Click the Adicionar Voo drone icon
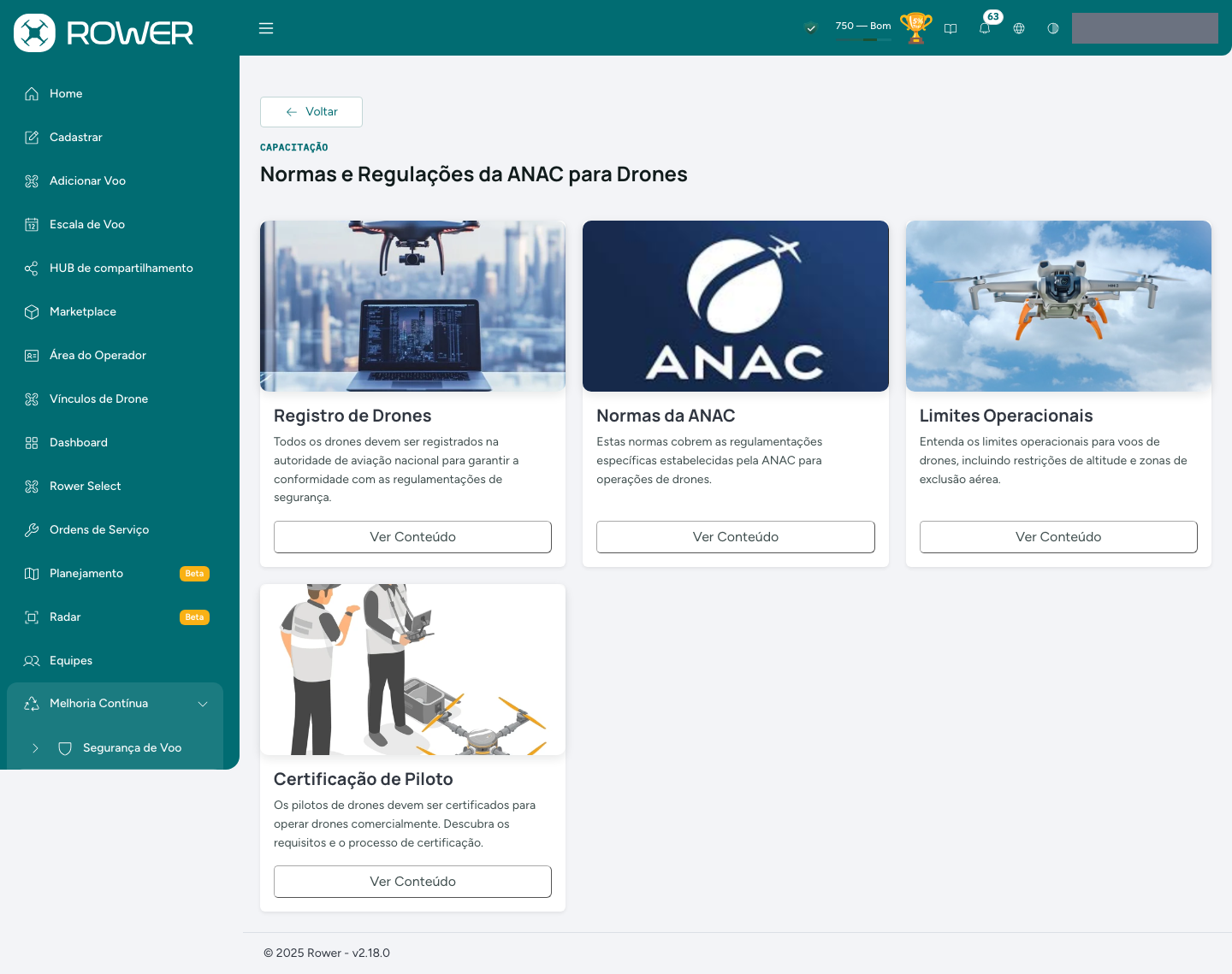This screenshot has height=974, width=1232. point(32,181)
